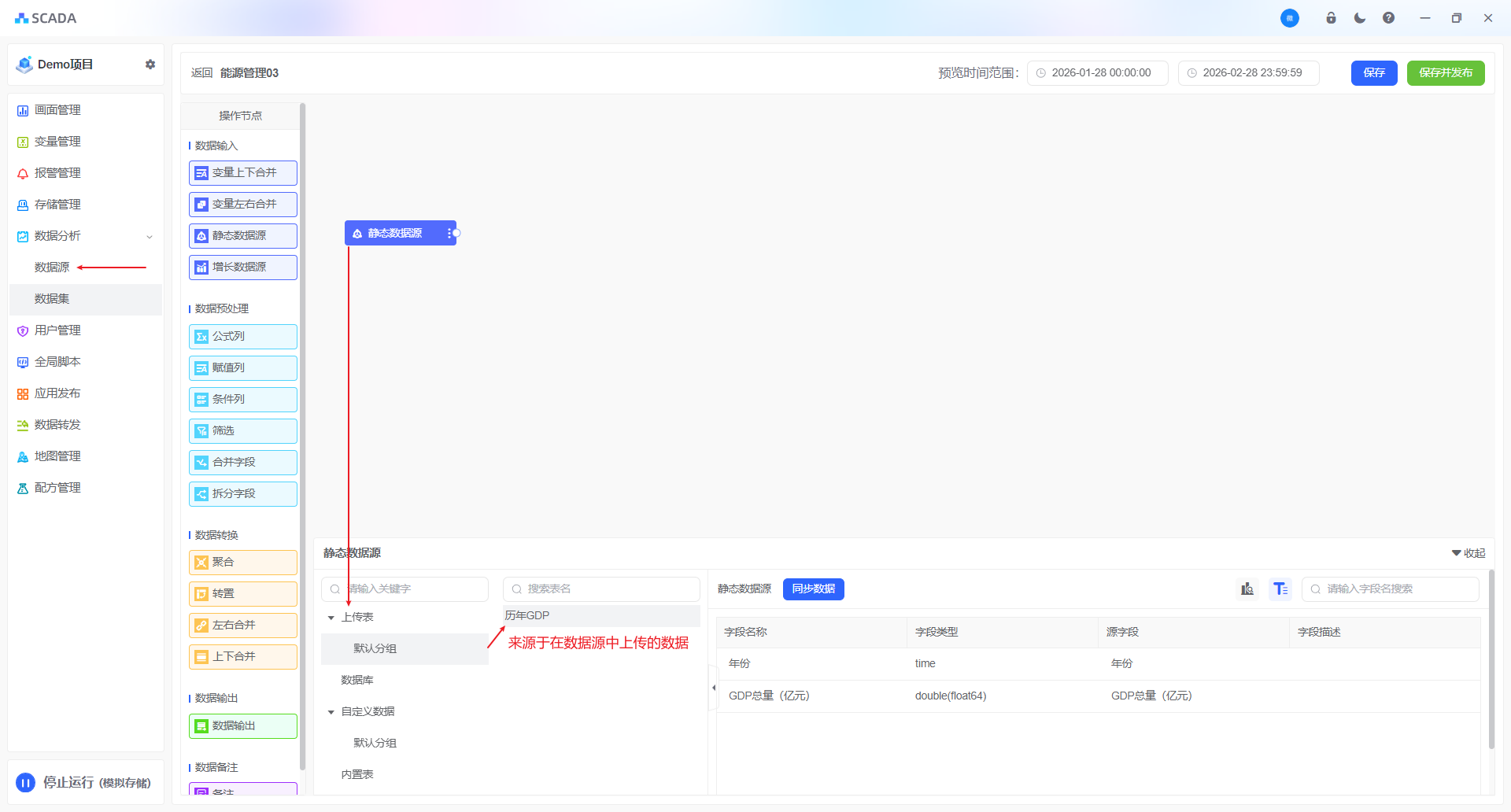The image size is (1511, 812).
Task: Click the three-dot menu on the 静态数据源 node
Action: coord(449,234)
